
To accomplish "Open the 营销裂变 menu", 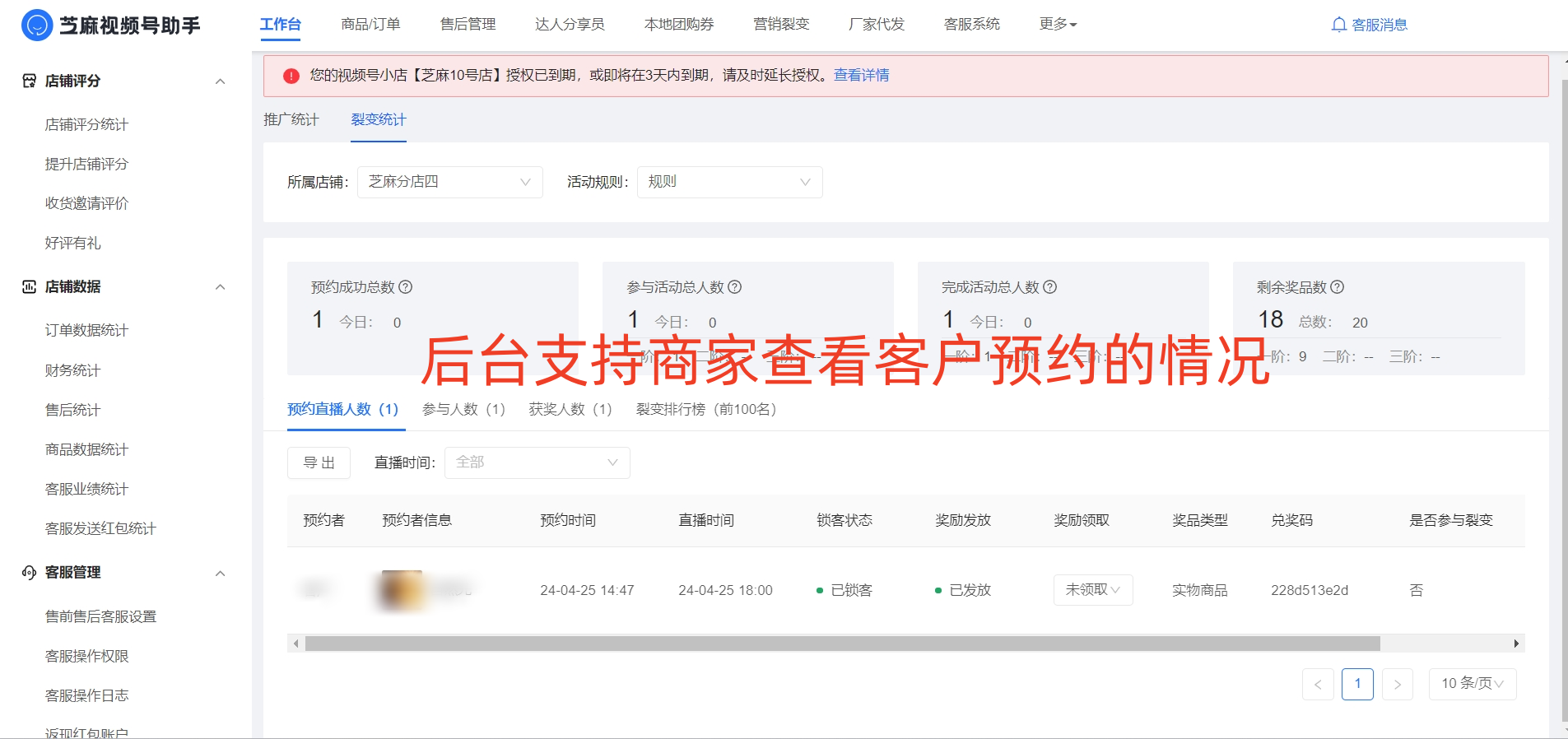I will point(782,24).
